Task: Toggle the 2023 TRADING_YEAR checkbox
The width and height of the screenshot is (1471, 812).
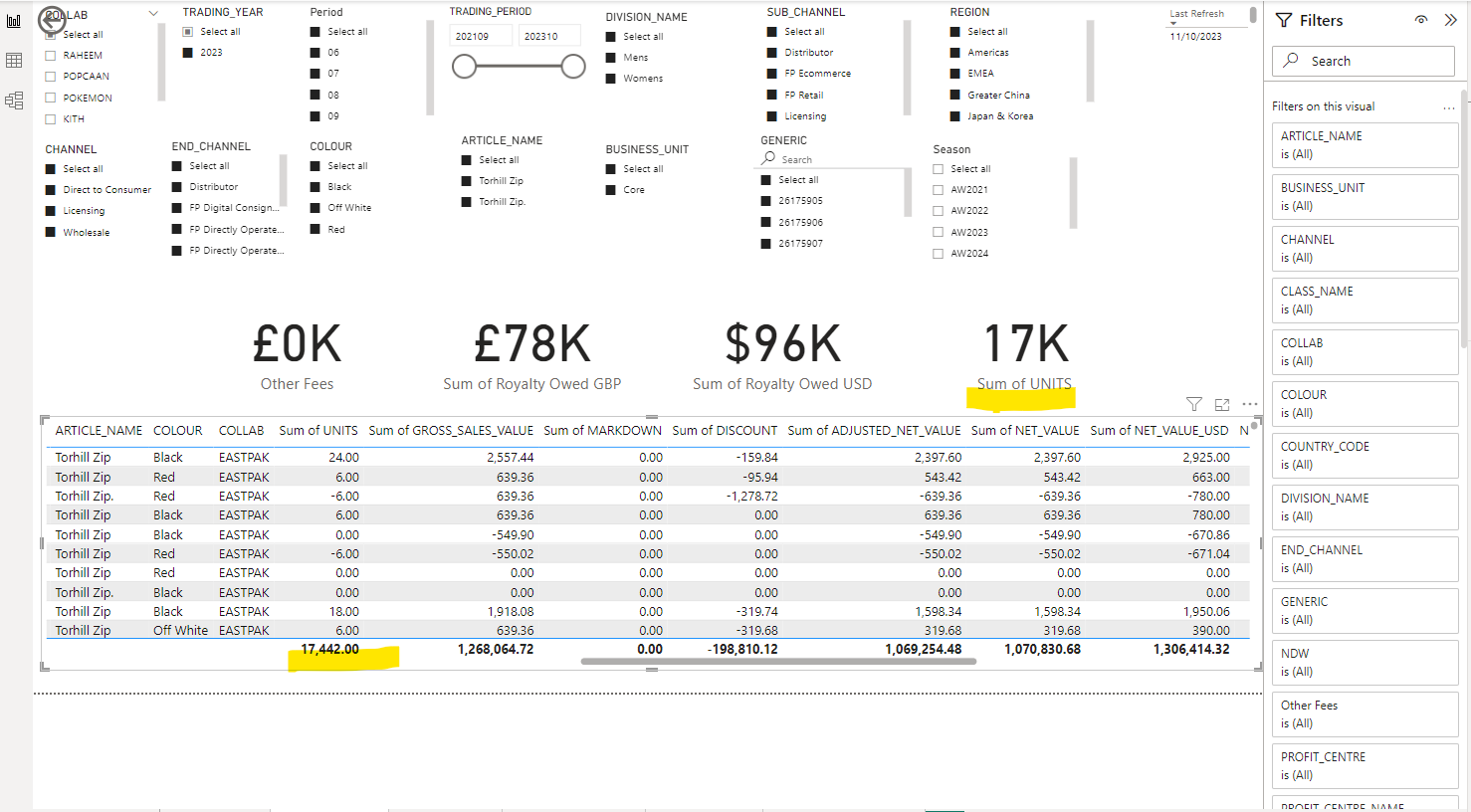Action: [x=188, y=53]
